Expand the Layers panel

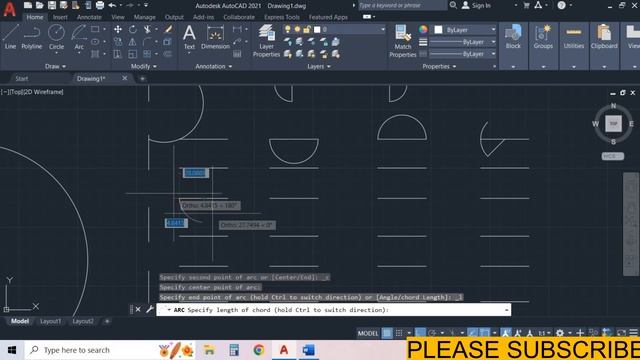click(x=319, y=66)
